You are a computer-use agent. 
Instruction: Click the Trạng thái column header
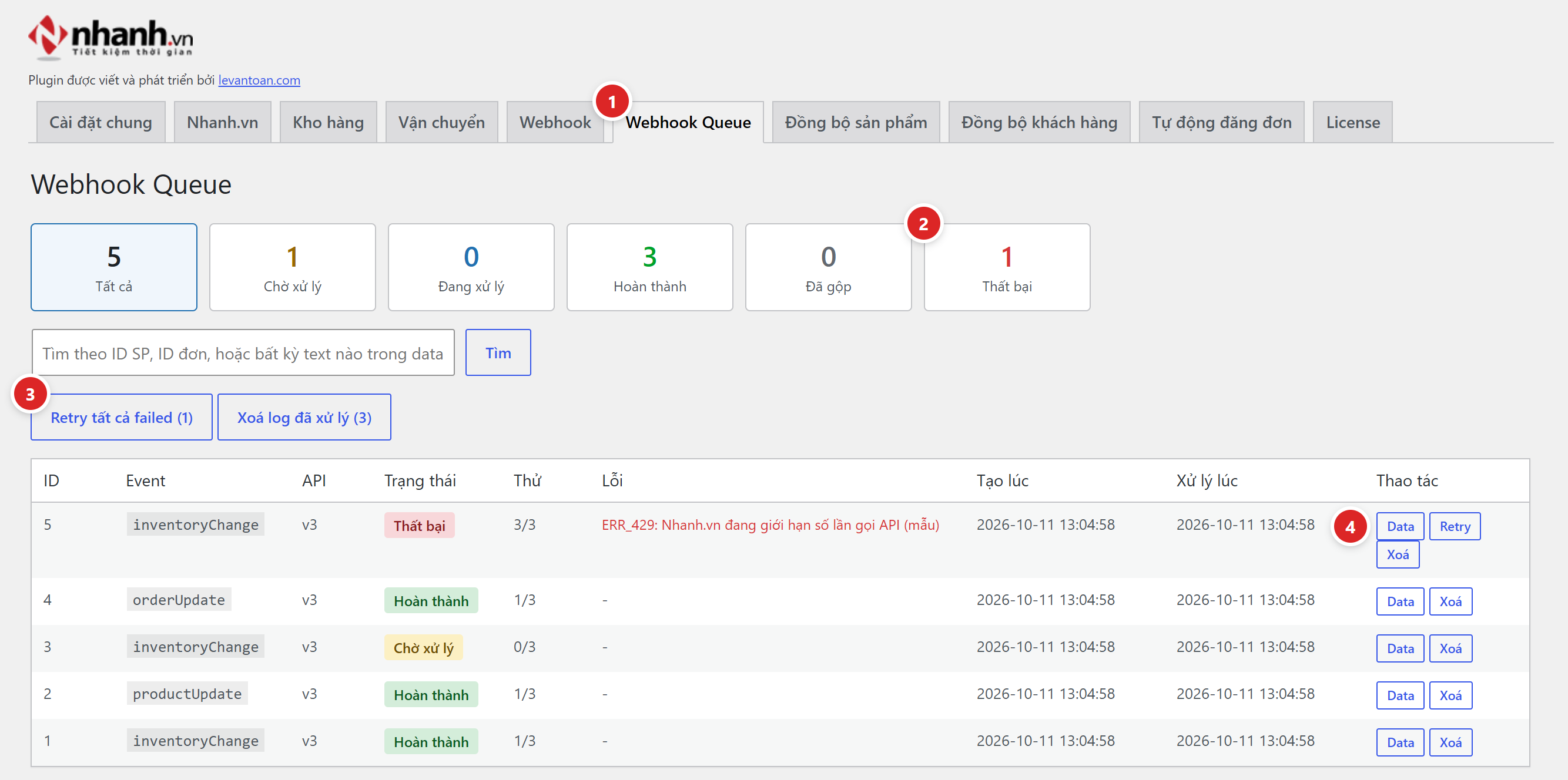420,480
